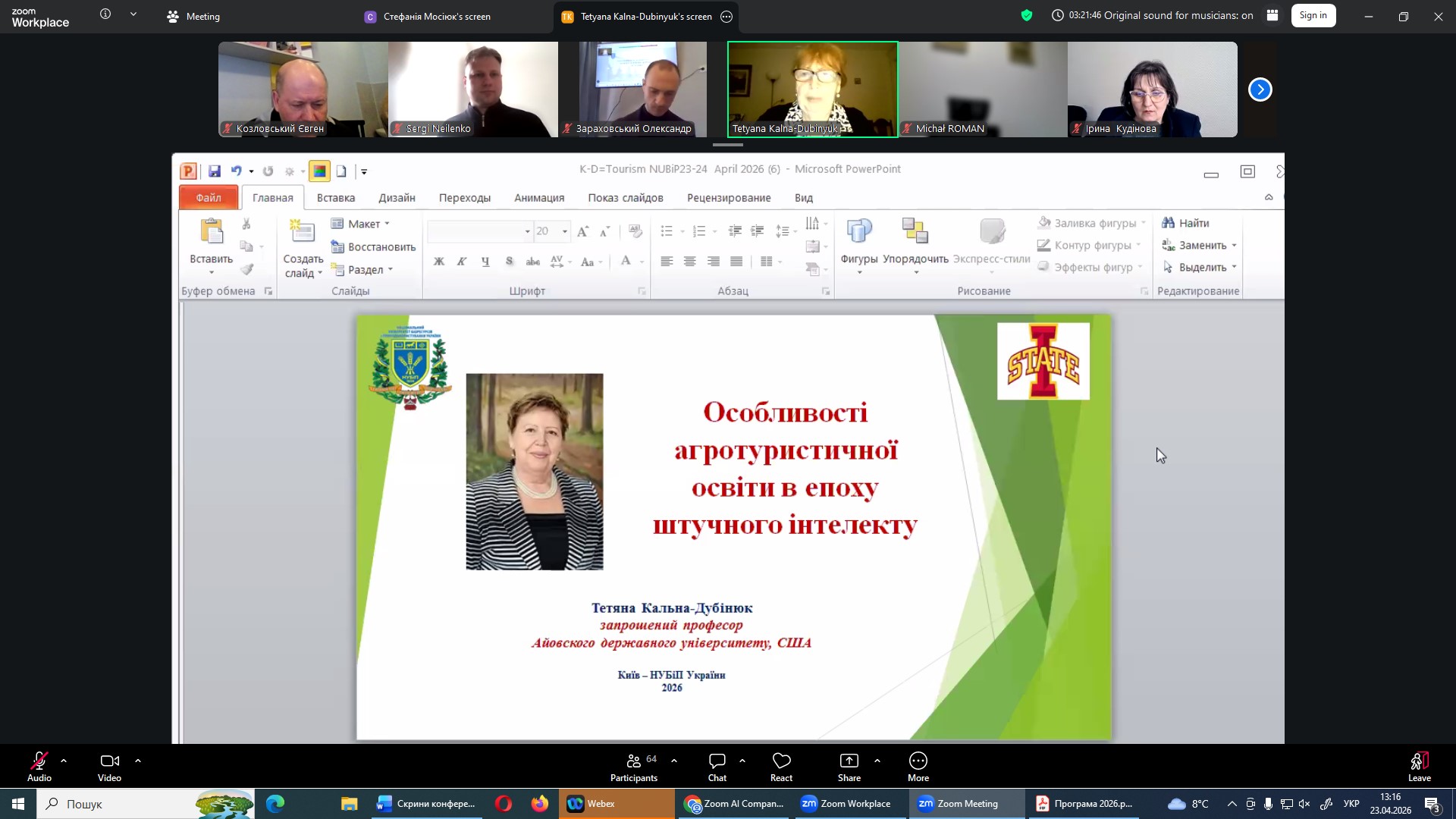Expand video options caret next to Video
The height and width of the screenshot is (819, 1456).
pos(138,760)
